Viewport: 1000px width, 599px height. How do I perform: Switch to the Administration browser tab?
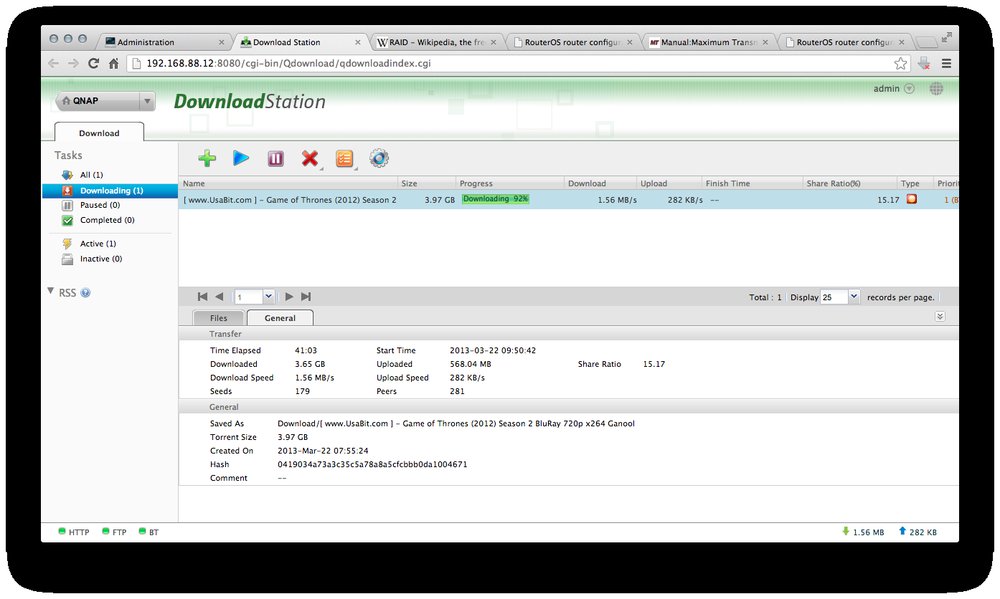click(x=165, y=42)
